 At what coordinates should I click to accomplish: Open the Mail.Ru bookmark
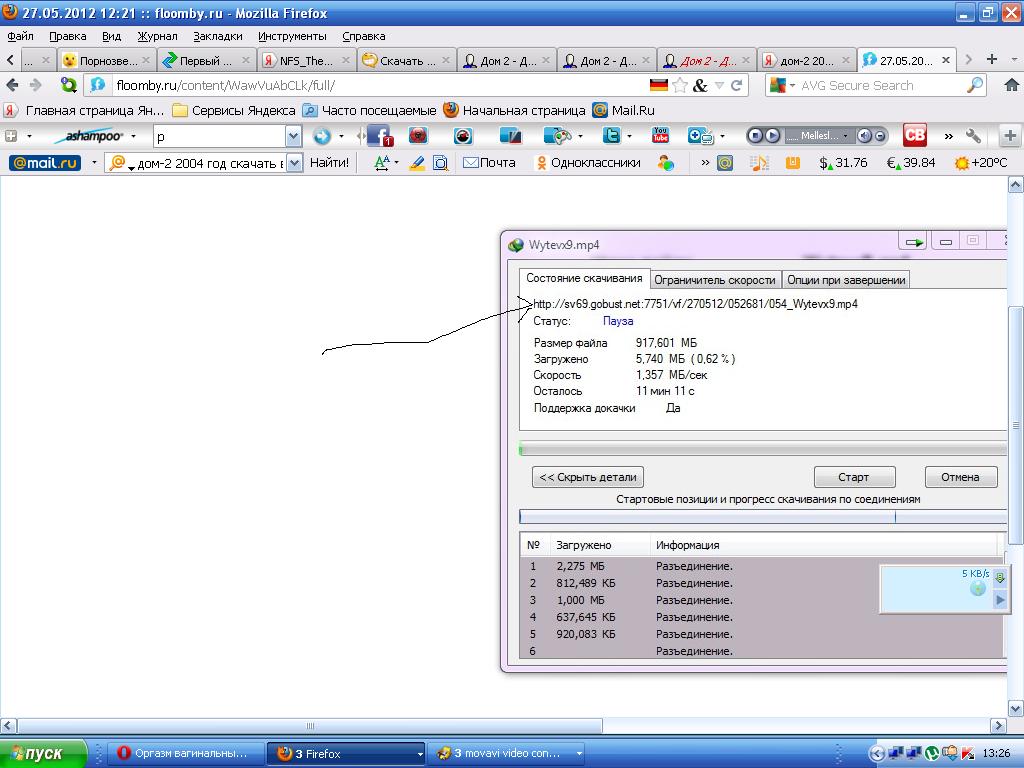click(624, 110)
